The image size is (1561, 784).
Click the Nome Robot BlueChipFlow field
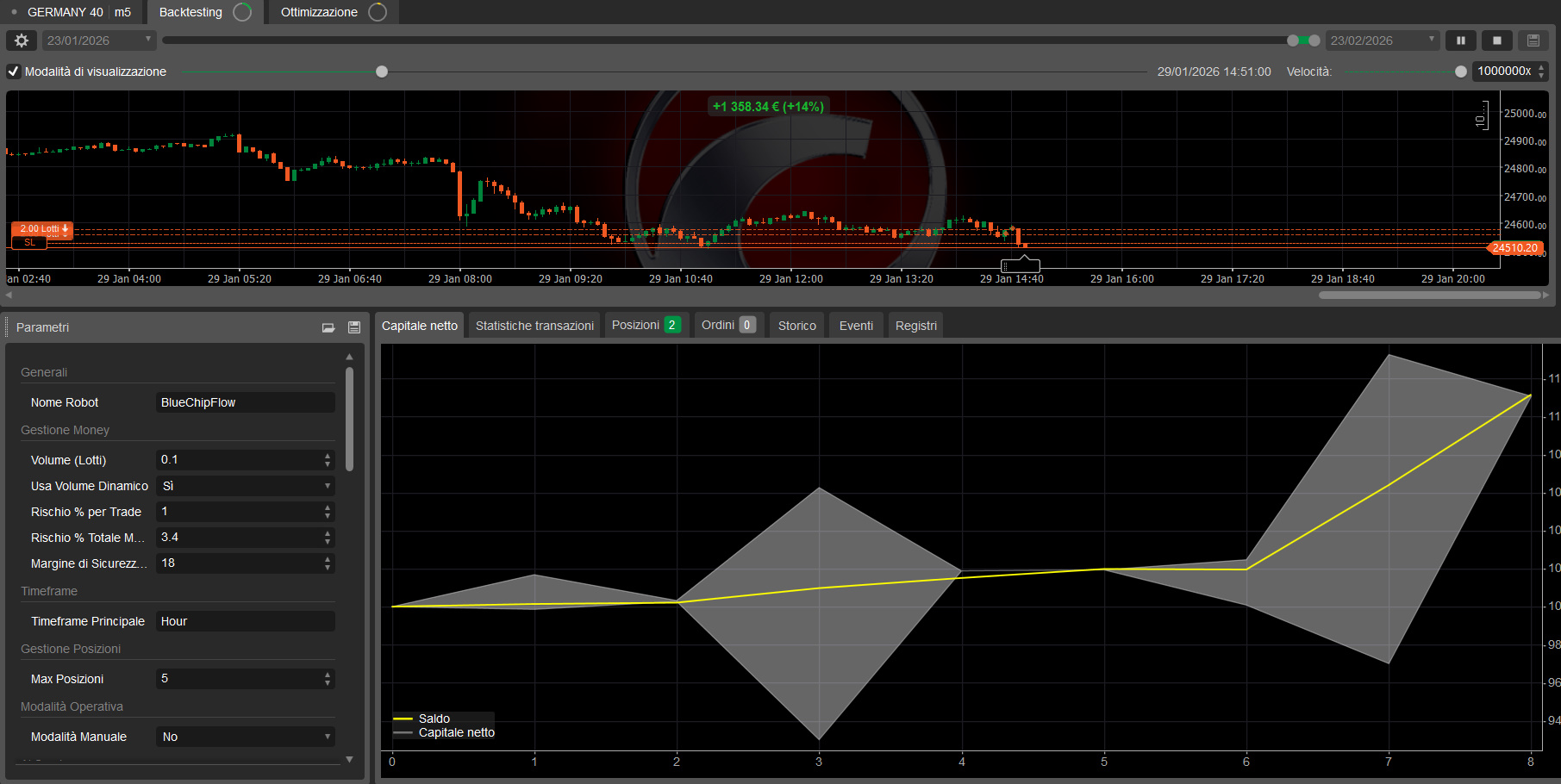[245, 402]
